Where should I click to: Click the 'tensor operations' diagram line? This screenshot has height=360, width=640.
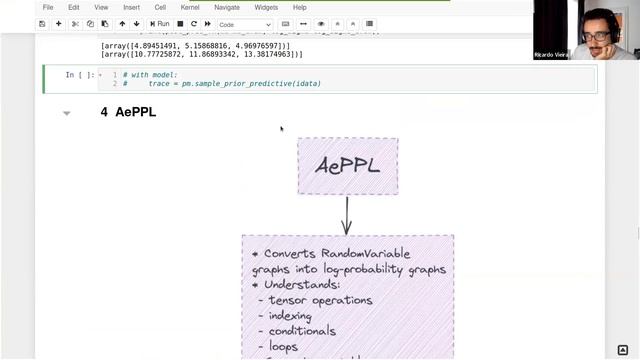coord(320,300)
